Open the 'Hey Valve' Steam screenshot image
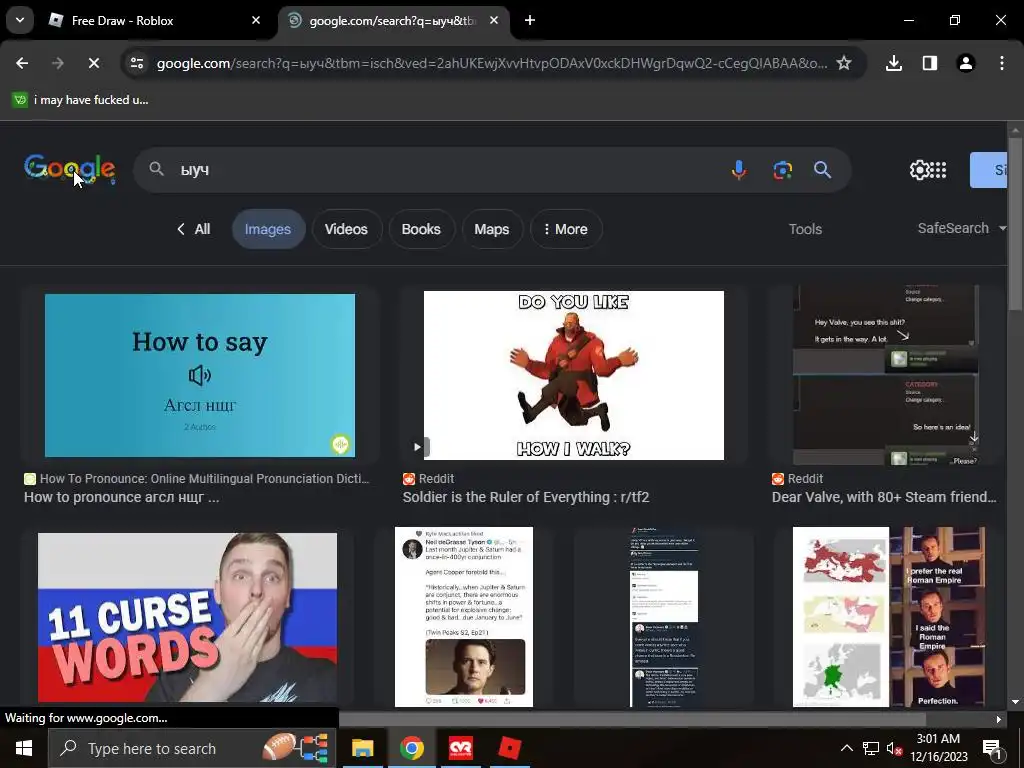 pos(886,376)
